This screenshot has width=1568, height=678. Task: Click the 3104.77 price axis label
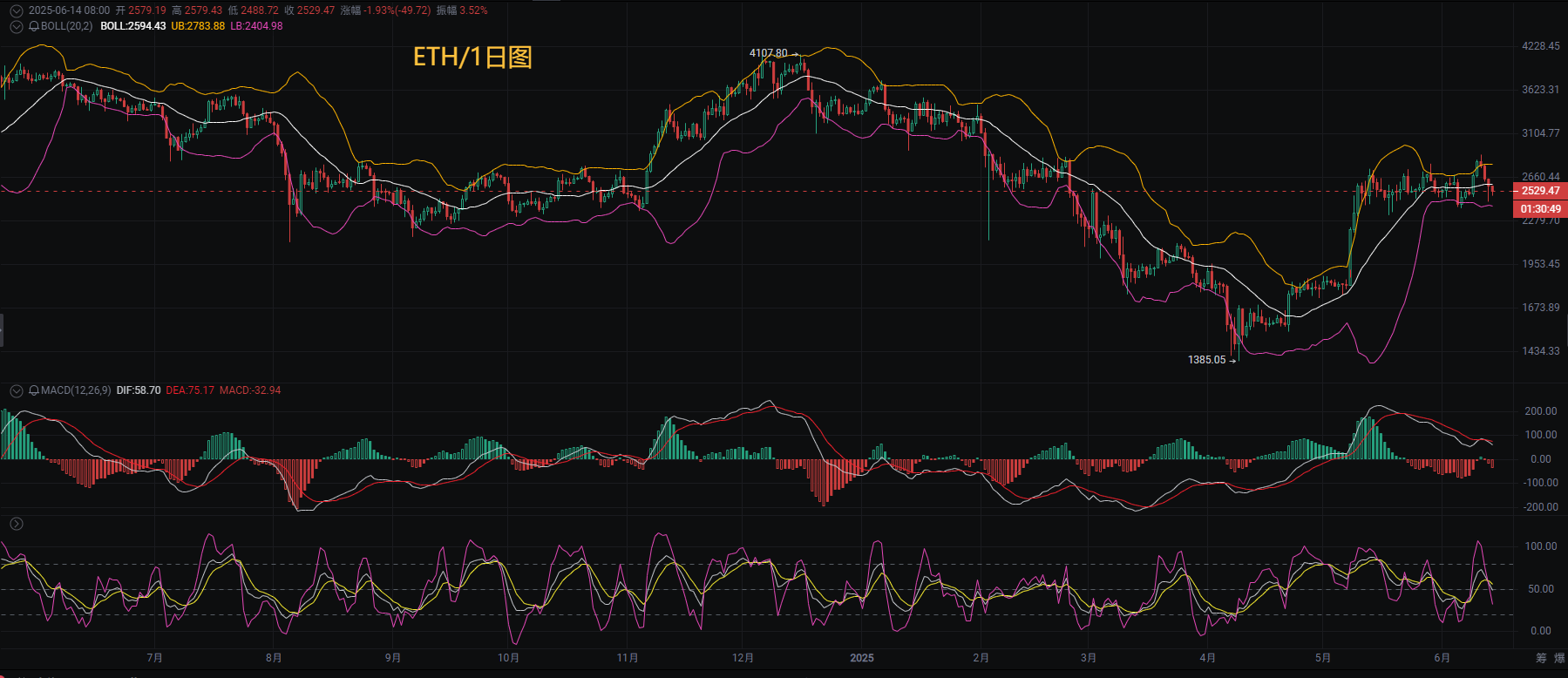click(1541, 133)
